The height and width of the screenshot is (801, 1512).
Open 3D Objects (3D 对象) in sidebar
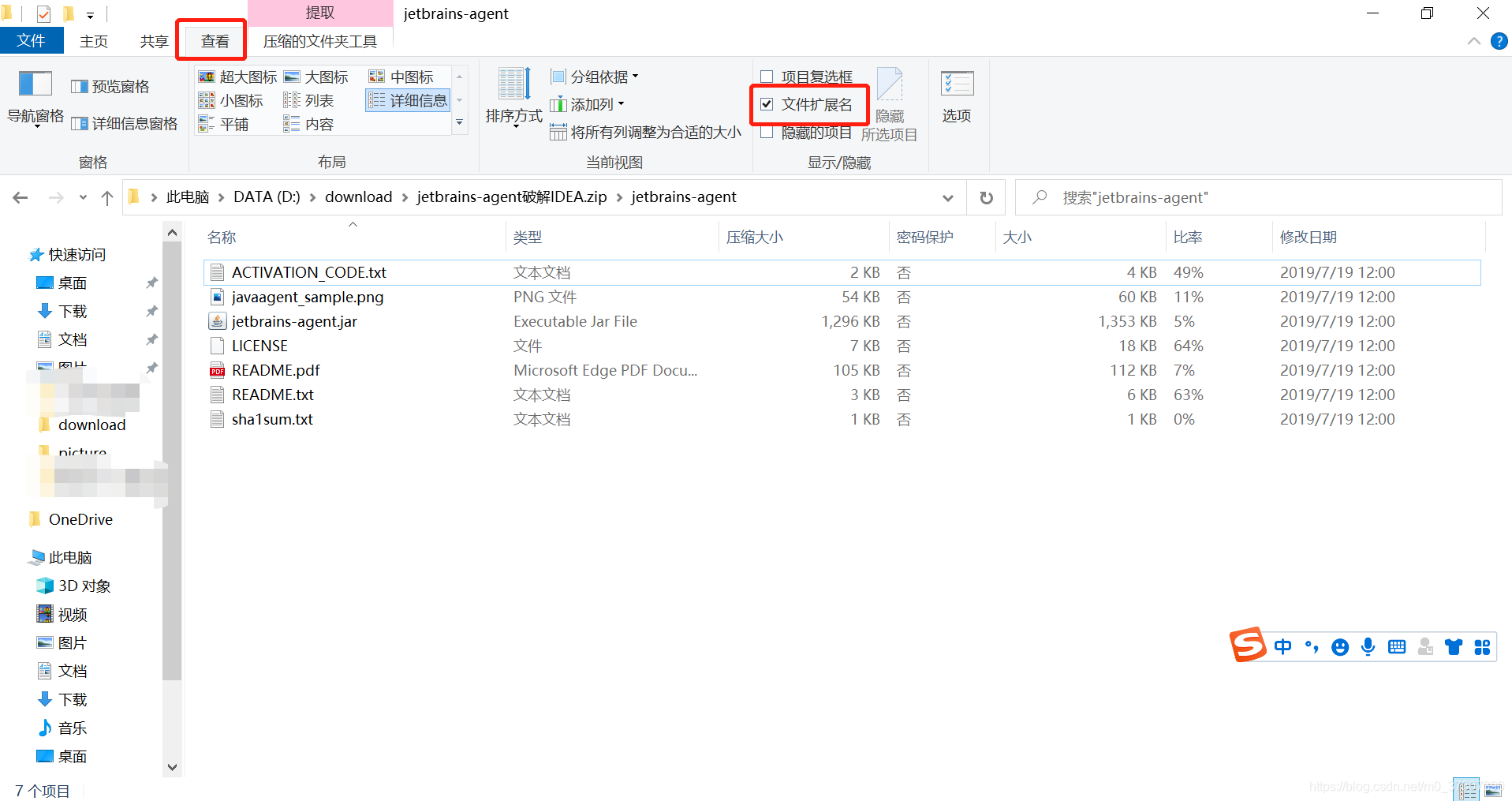[74, 586]
